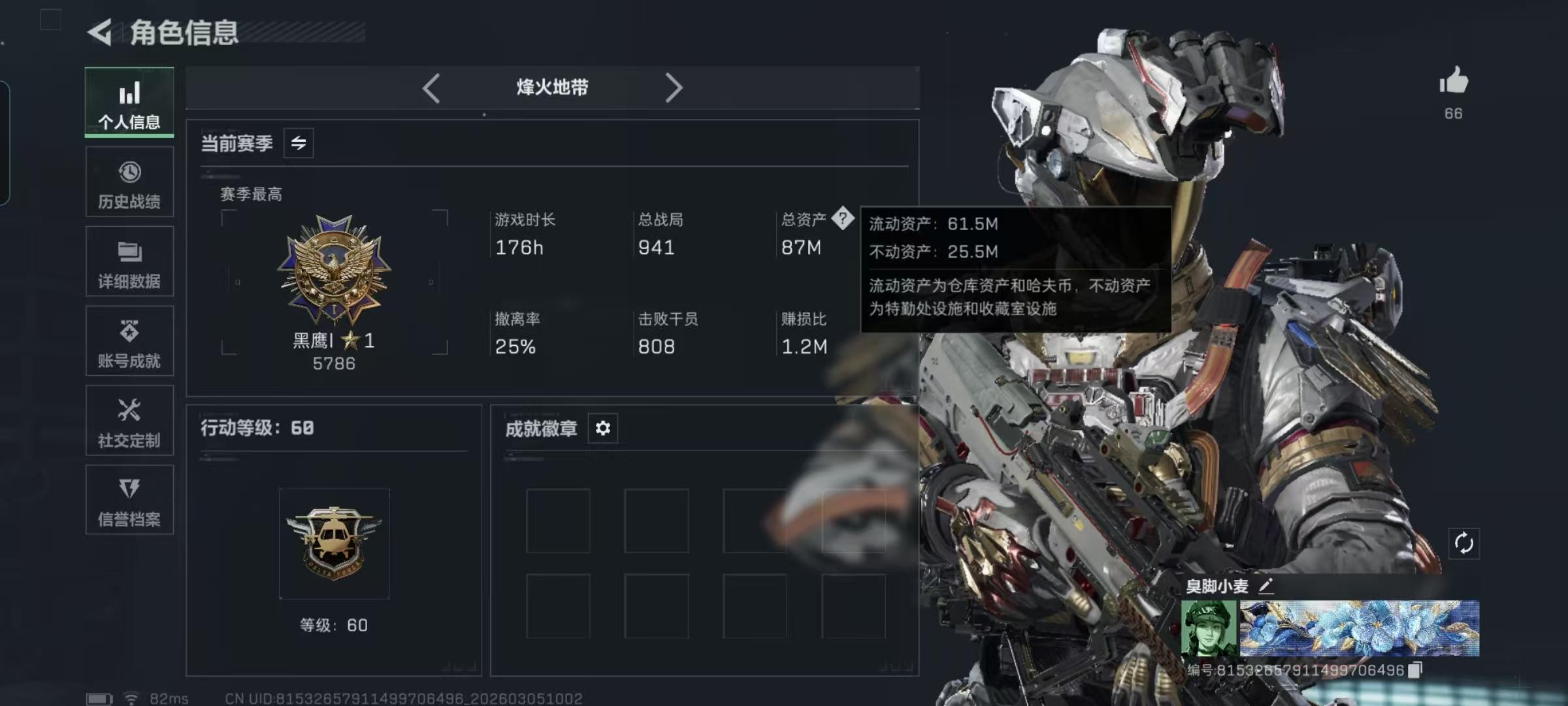Open 账号成就 achievements section
Image resolution: width=1568 pixels, height=706 pixels.
[129, 341]
